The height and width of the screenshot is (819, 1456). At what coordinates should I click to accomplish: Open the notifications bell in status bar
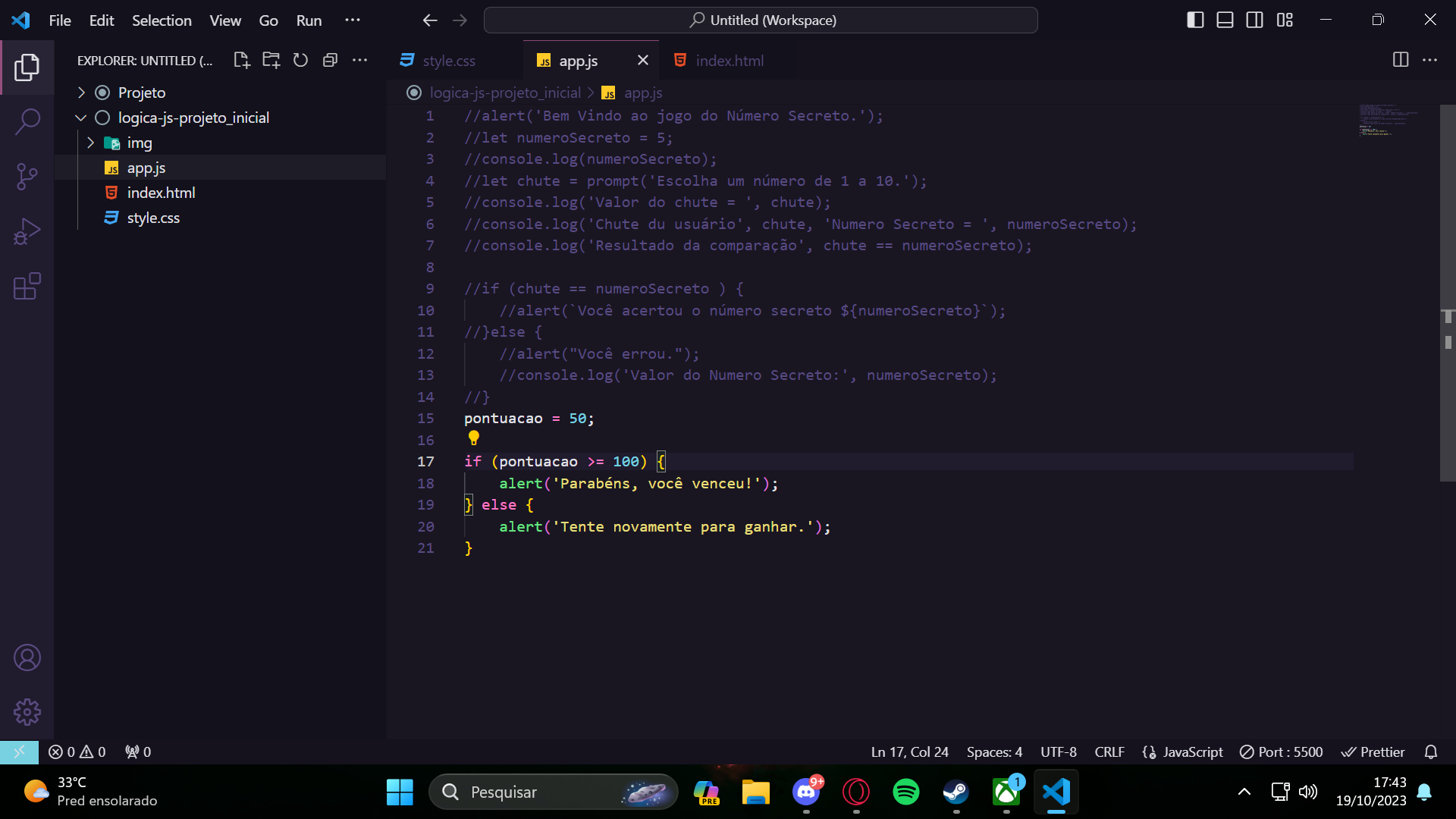point(1431,752)
